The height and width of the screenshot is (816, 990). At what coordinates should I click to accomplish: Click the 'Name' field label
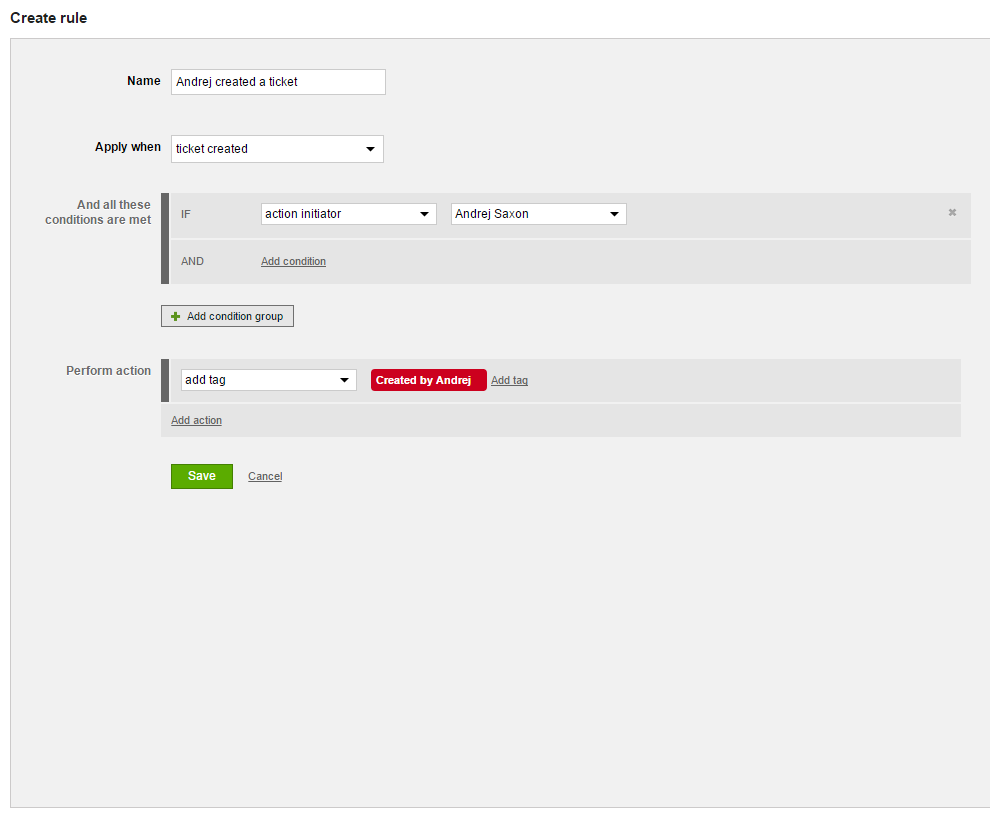click(x=143, y=81)
